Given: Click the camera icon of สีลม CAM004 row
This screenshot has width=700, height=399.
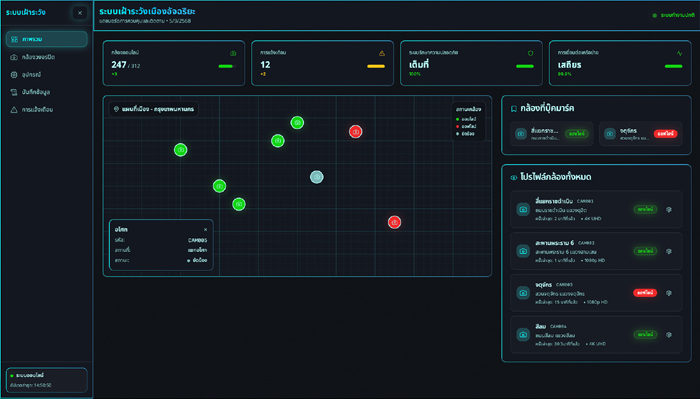Looking at the screenshot, I should (523, 335).
